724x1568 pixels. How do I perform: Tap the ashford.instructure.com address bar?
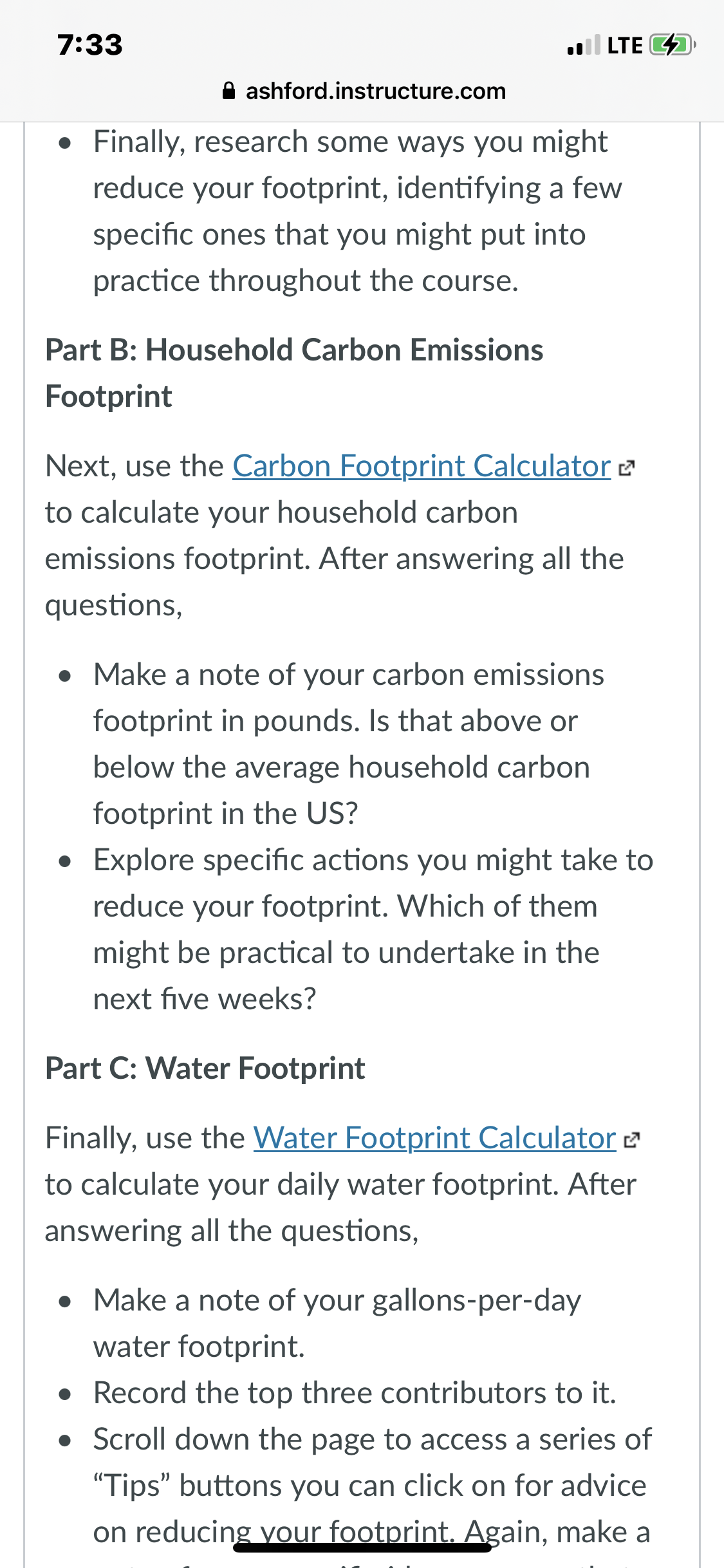tap(364, 91)
